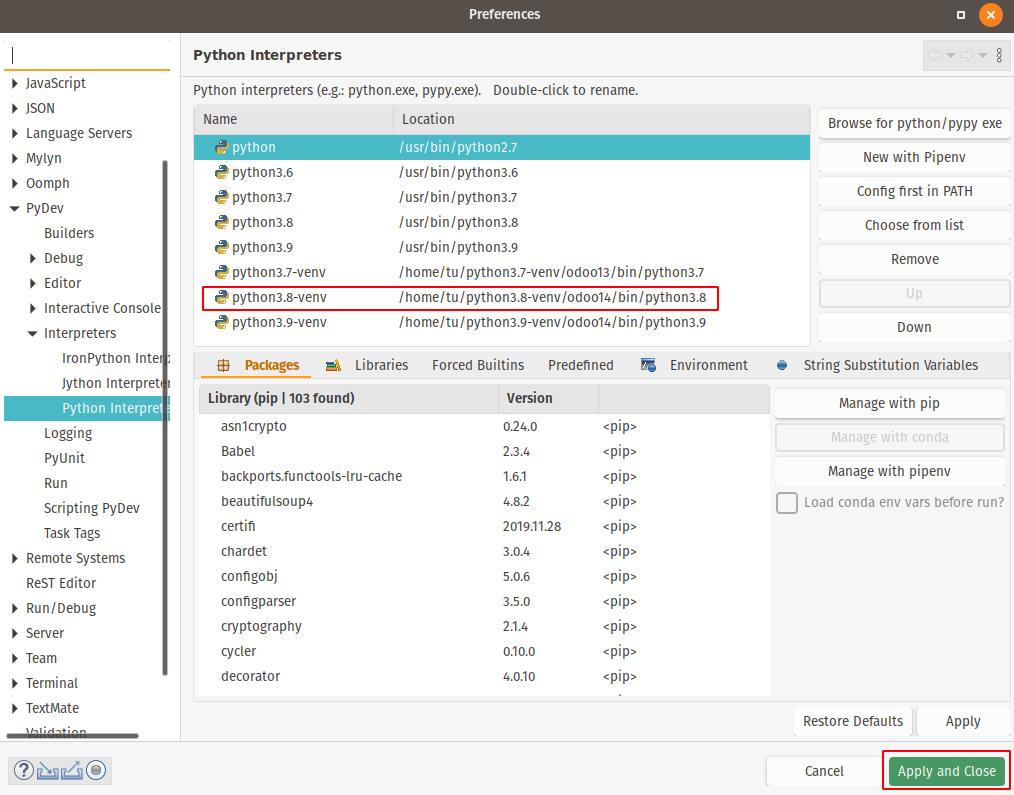
Task: Click the oomph preference recorder icon
Action: [96, 770]
